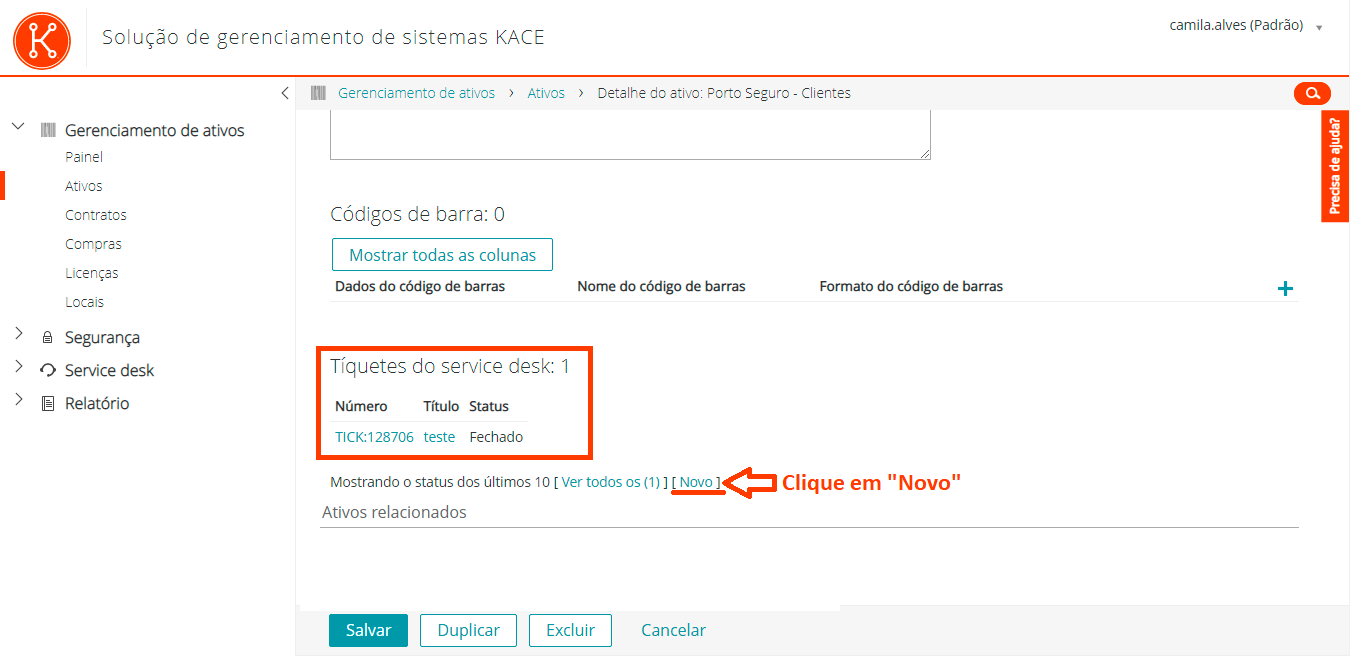Viewport: 1350px width, 656px height.
Task: Click the Número column header
Action: click(x=361, y=407)
